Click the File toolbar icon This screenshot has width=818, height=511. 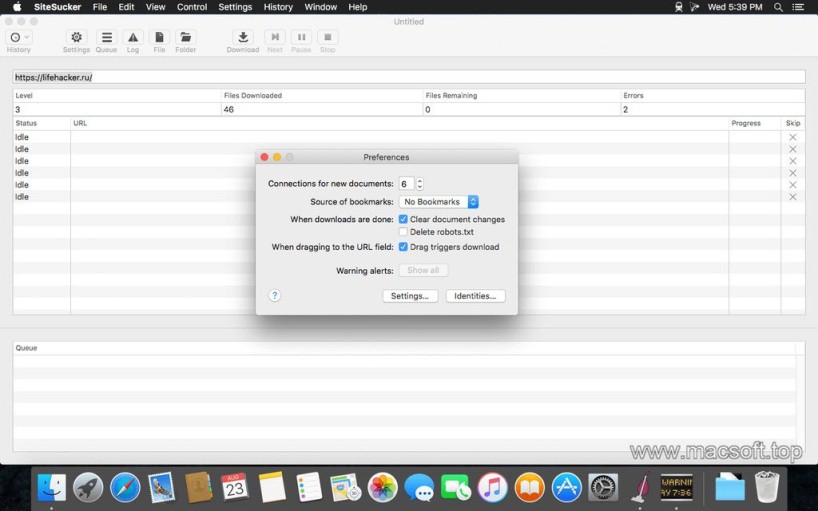(x=159, y=38)
